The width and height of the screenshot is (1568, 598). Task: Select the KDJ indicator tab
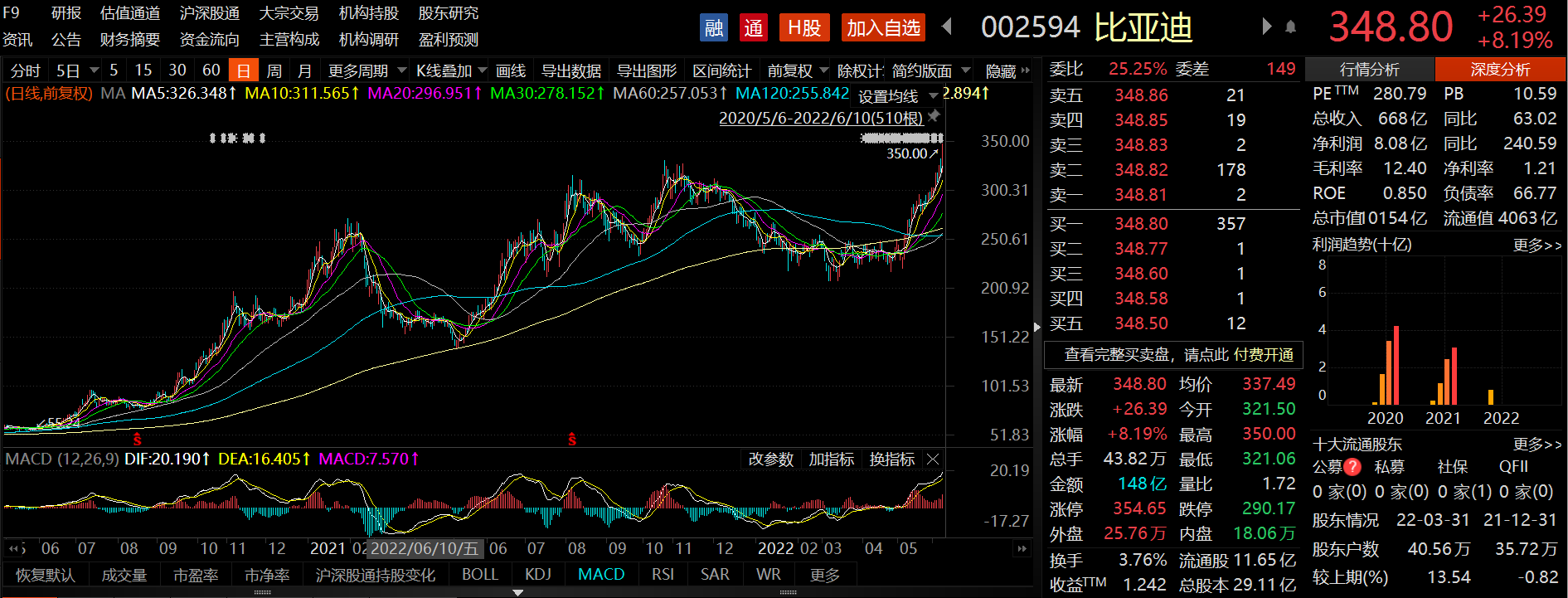pos(538,574)
